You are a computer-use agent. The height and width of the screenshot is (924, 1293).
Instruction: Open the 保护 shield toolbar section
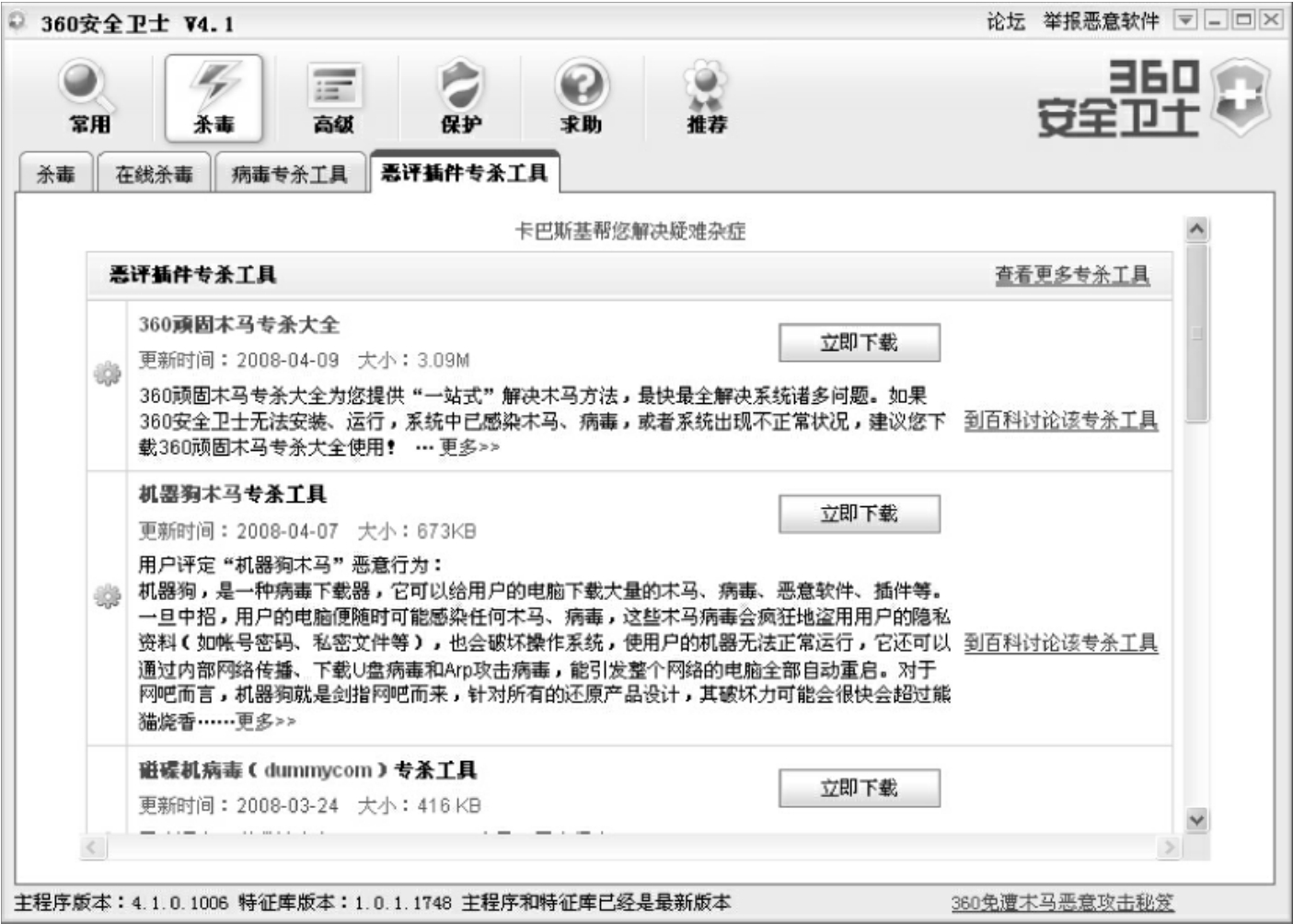pos(460,98)
